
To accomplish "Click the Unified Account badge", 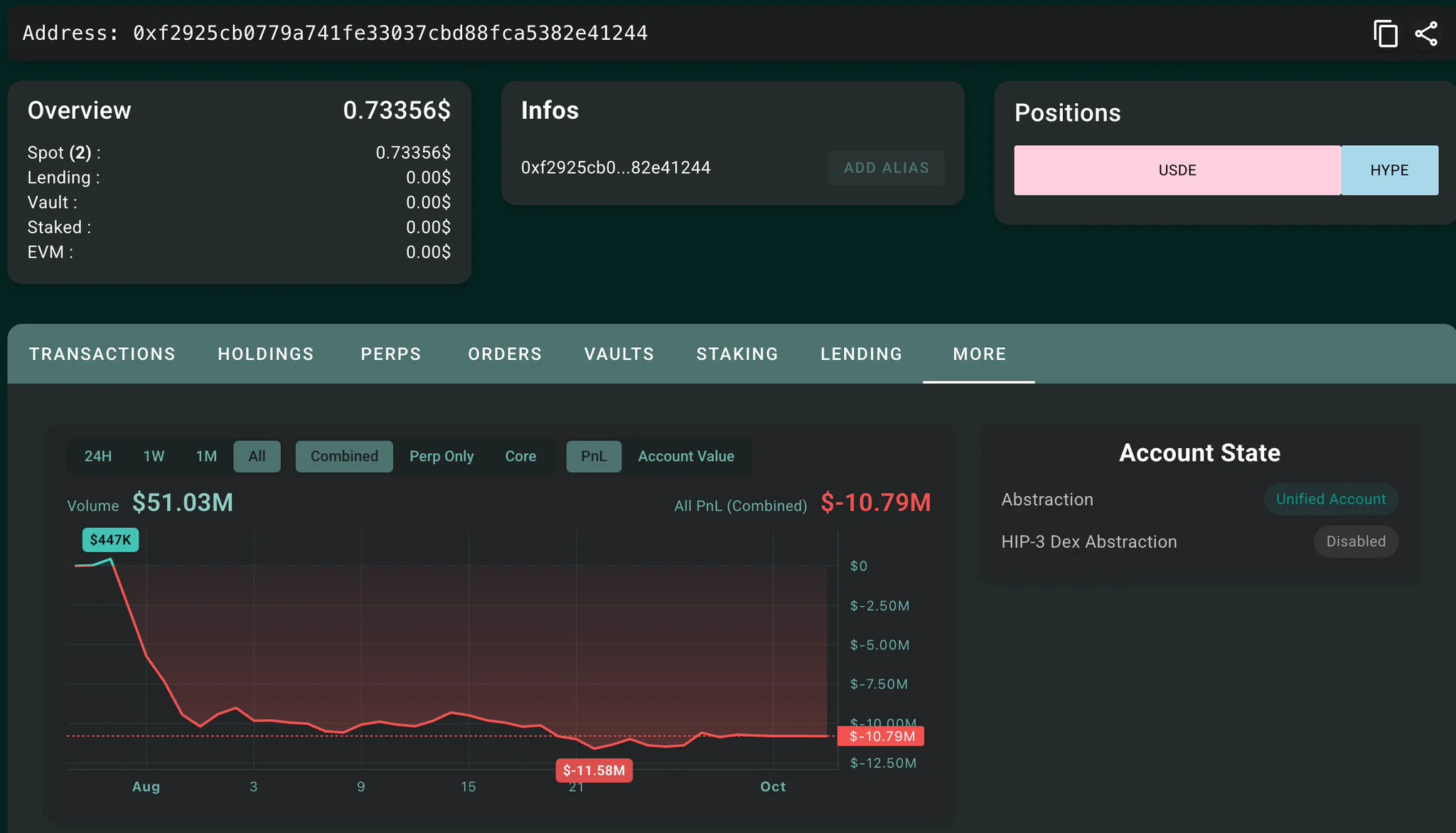I will click(1331, 499).
